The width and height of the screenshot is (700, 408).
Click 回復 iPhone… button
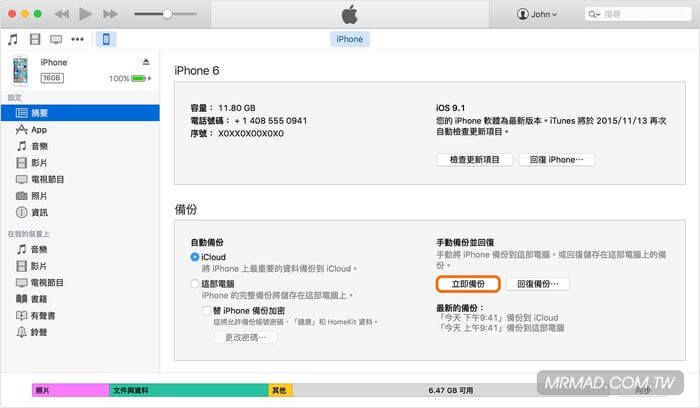[557, 160]
